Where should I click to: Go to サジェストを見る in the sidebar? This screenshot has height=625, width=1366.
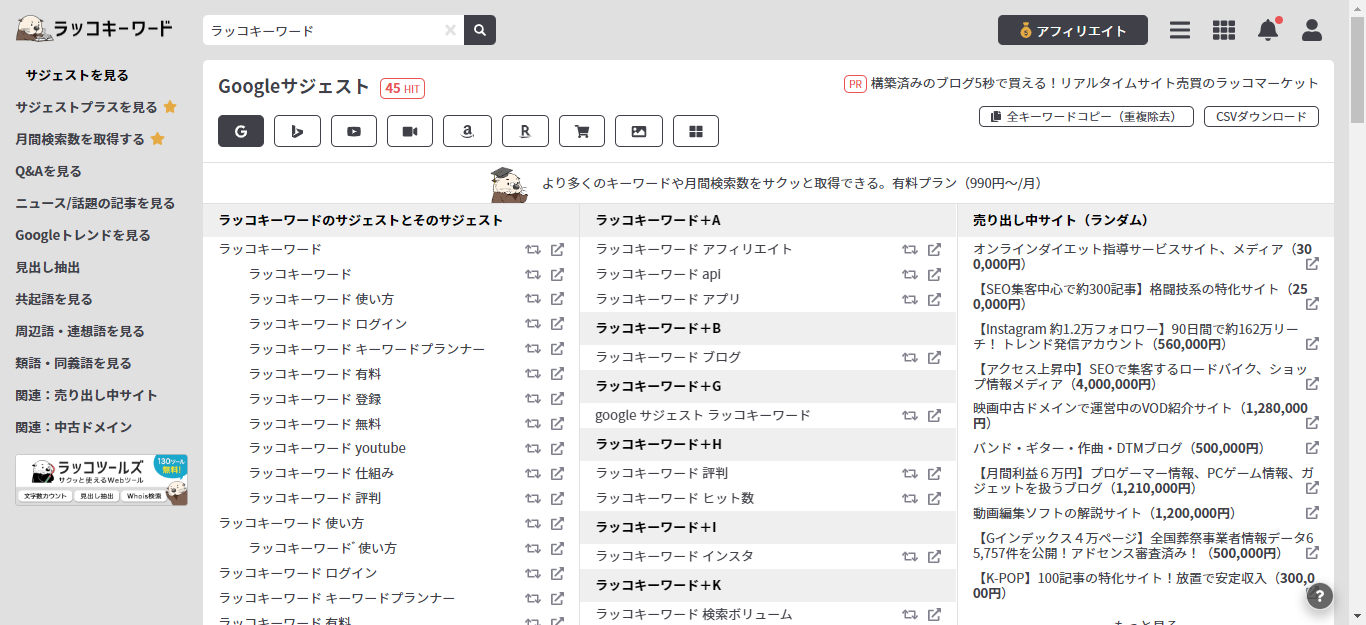[77, 75]
